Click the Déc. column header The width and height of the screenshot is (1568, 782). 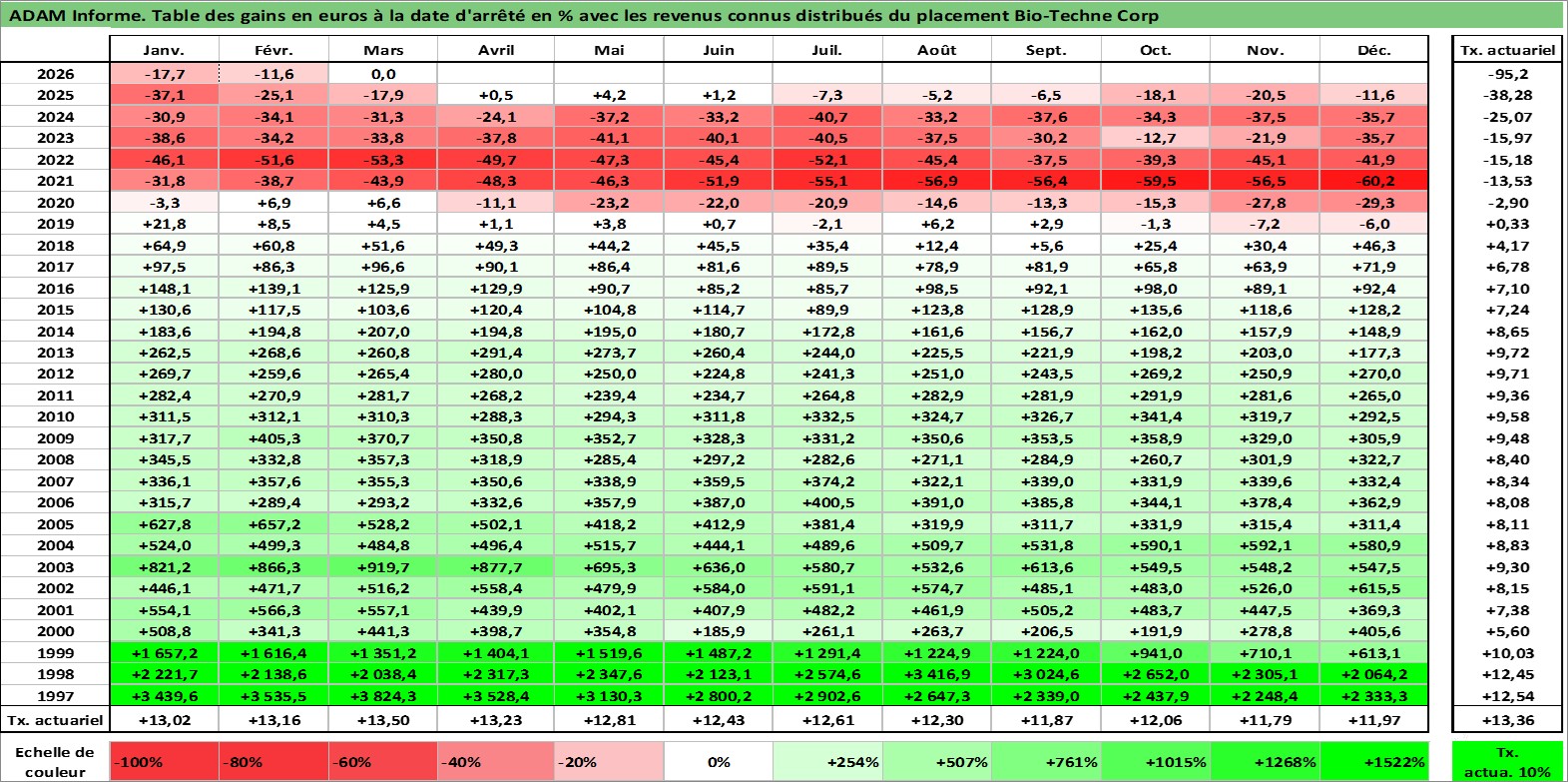click(1374, 50)
